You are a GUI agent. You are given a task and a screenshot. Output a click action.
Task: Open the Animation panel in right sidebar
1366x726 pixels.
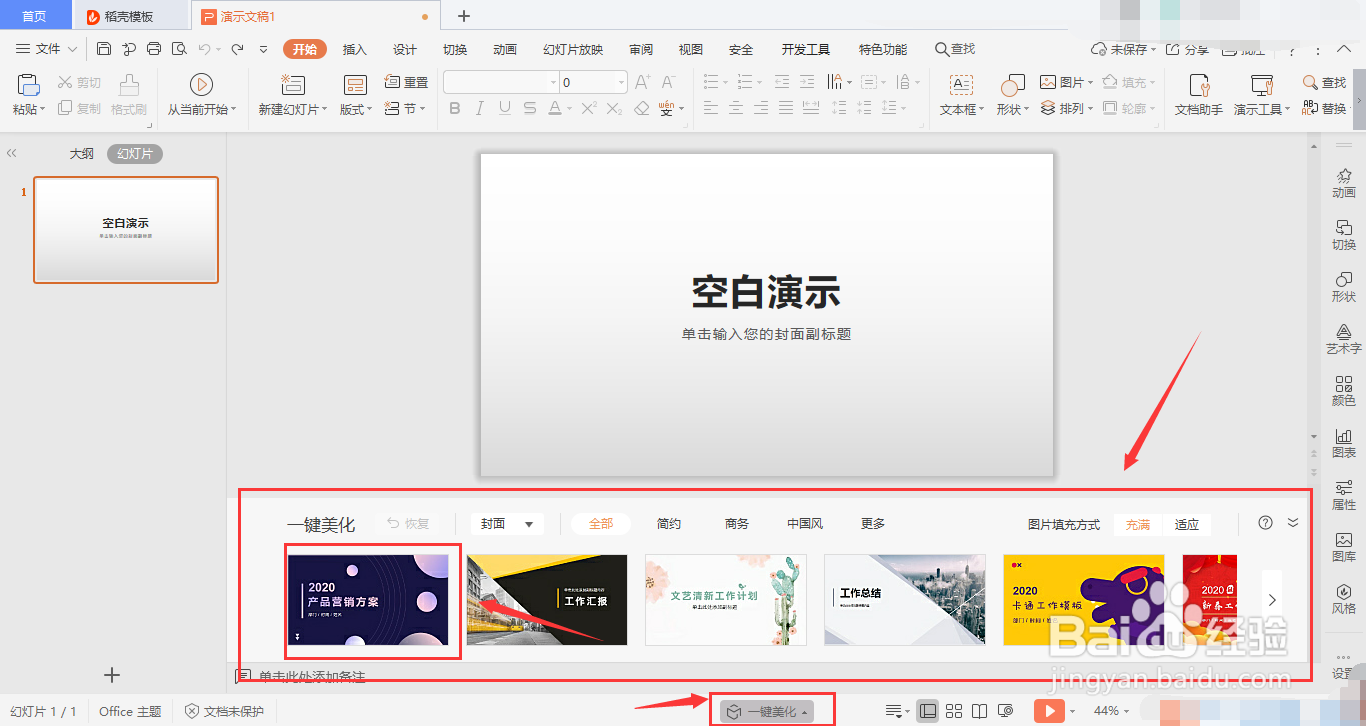coord(1344,185)
